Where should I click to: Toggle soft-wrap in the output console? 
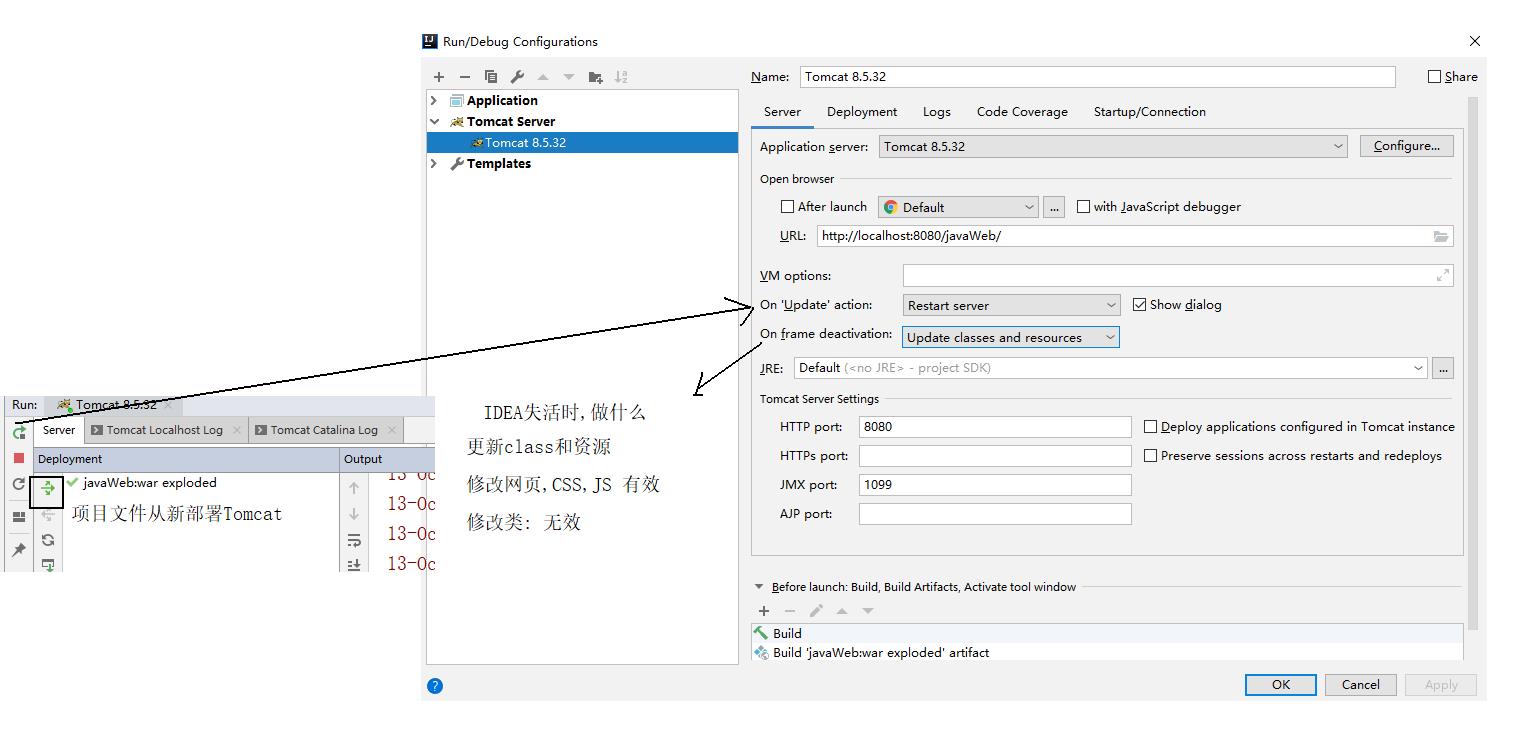354,540
